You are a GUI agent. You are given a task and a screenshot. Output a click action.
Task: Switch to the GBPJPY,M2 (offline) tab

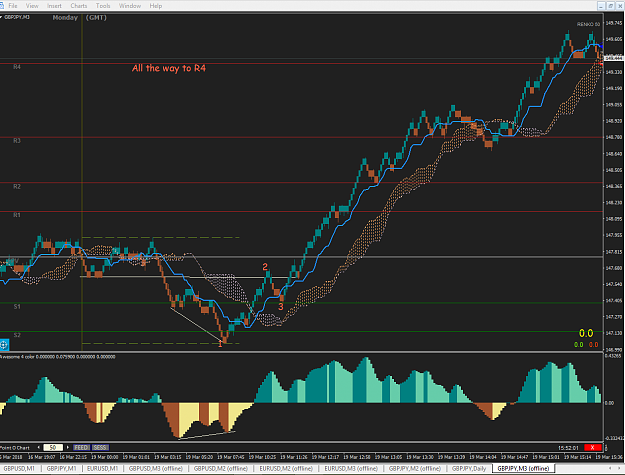[x=415, y=469]
